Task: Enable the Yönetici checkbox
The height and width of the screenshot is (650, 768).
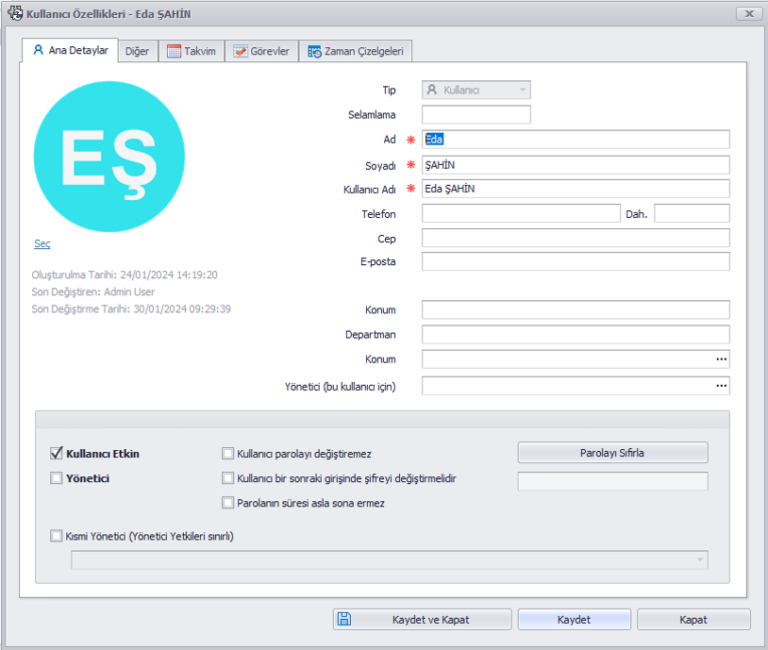Action: tap(56, 478)
